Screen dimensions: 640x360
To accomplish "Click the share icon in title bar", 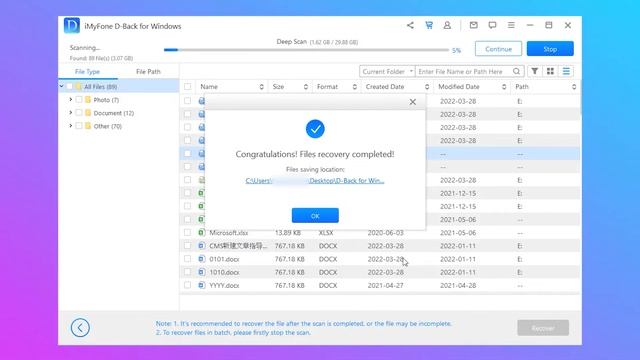I will pos(410,25).
